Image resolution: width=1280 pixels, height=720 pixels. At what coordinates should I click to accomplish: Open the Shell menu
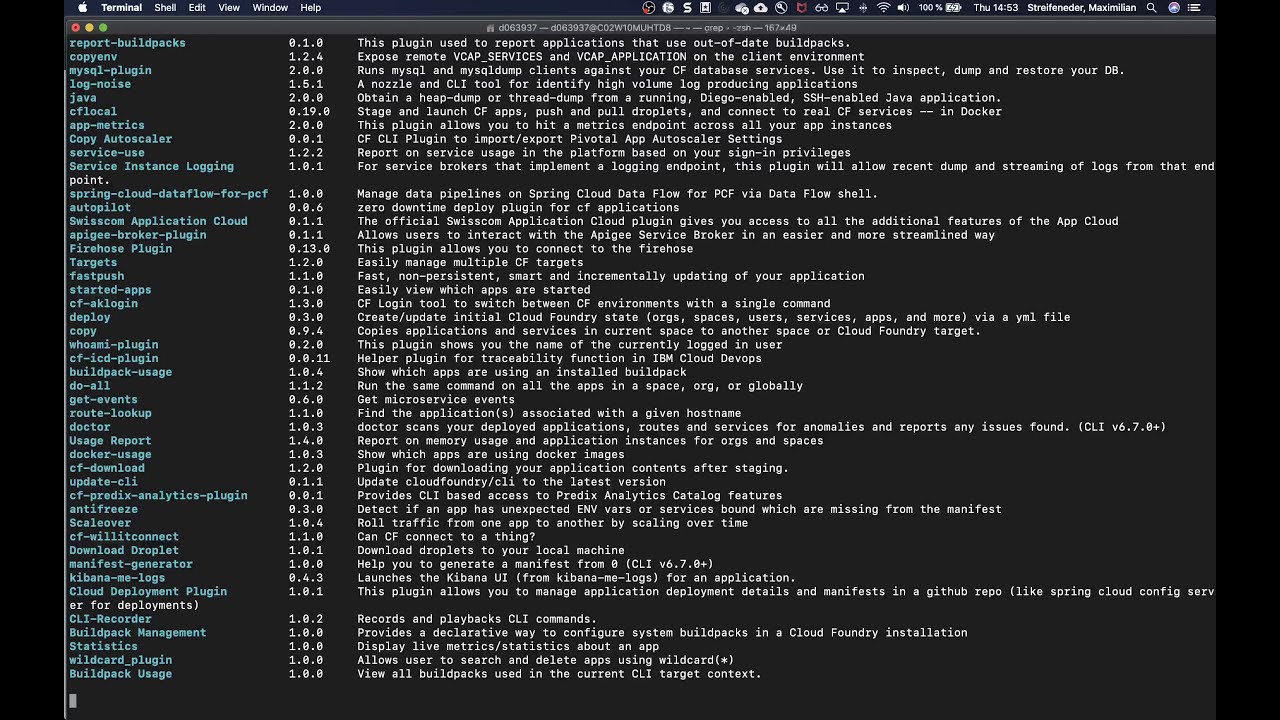coord(165,7)
